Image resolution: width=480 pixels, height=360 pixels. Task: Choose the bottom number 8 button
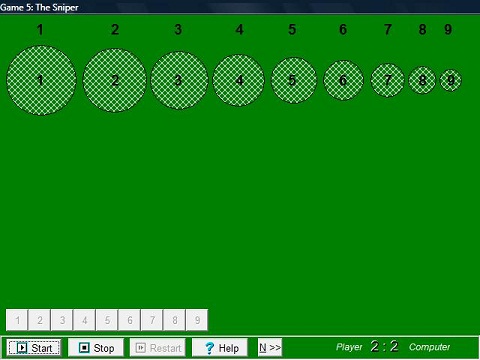pos(174,320)
